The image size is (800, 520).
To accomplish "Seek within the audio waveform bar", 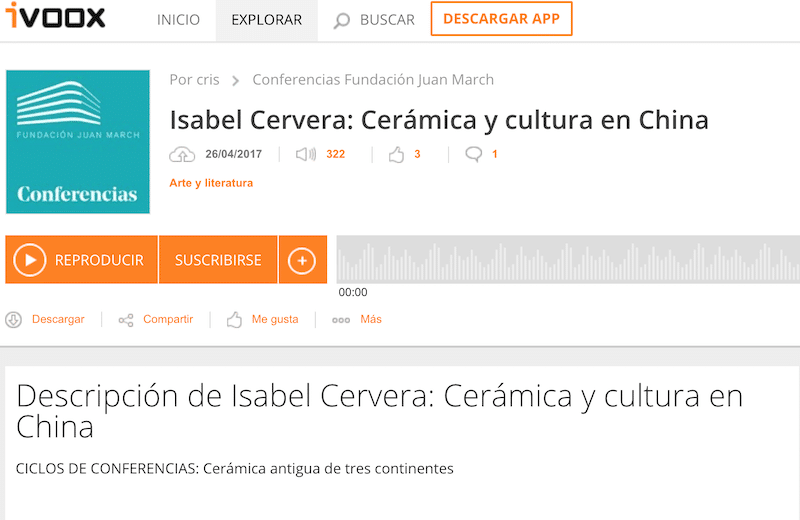I will click(565, 260).
